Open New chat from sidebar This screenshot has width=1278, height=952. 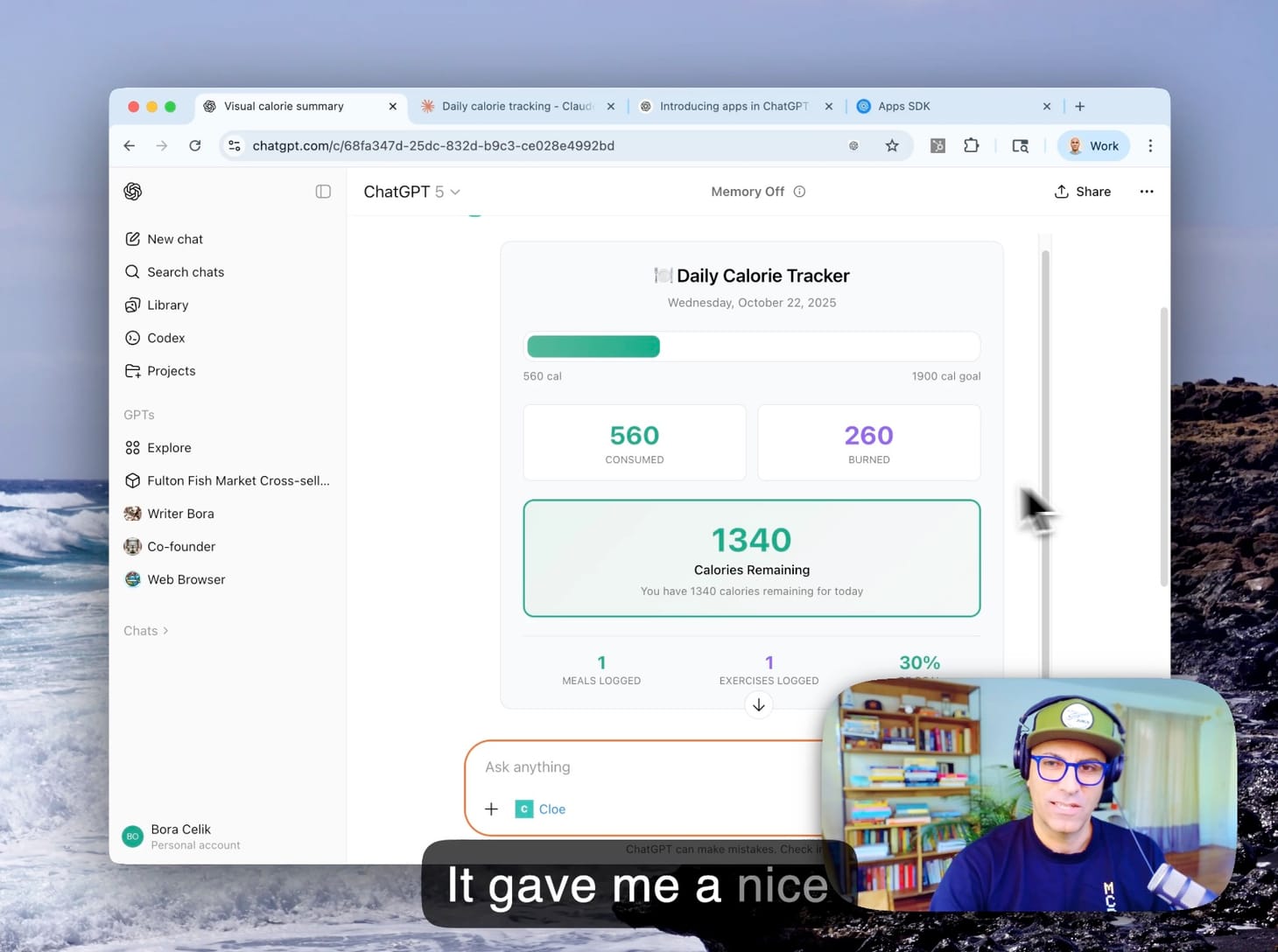coord(174,239)
